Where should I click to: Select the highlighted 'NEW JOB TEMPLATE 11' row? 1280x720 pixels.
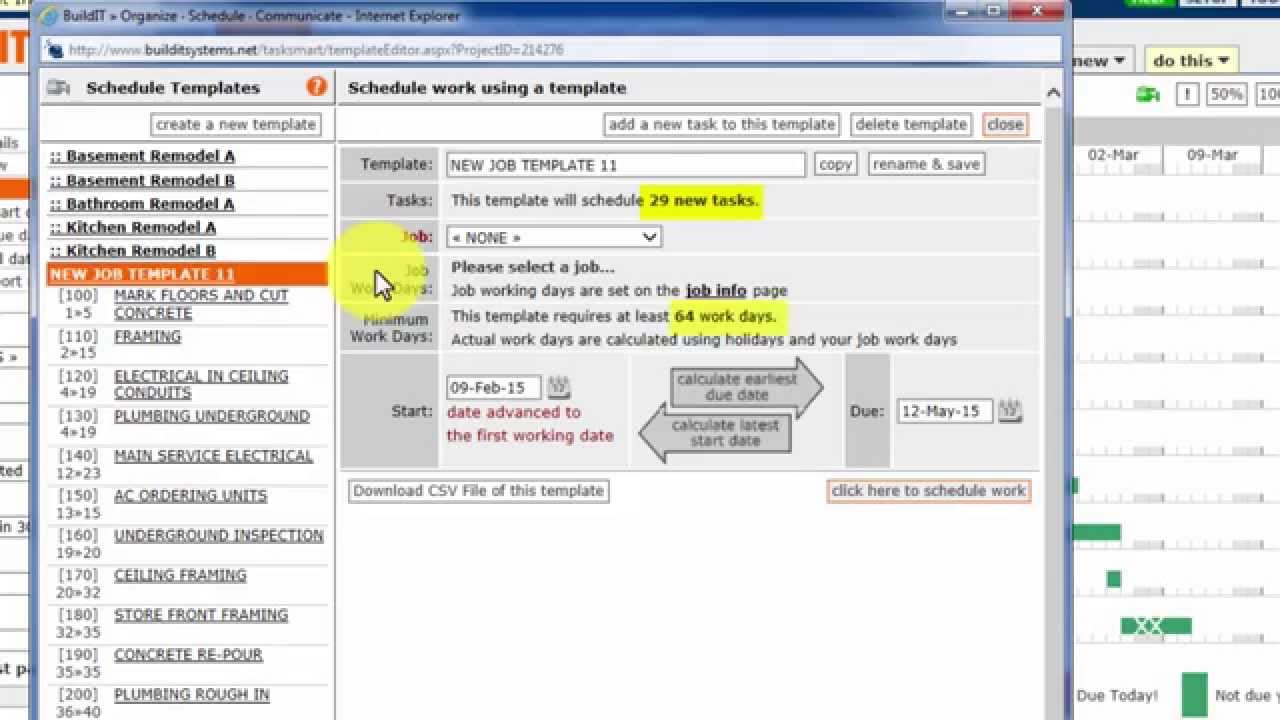click(x=187, y=274)
